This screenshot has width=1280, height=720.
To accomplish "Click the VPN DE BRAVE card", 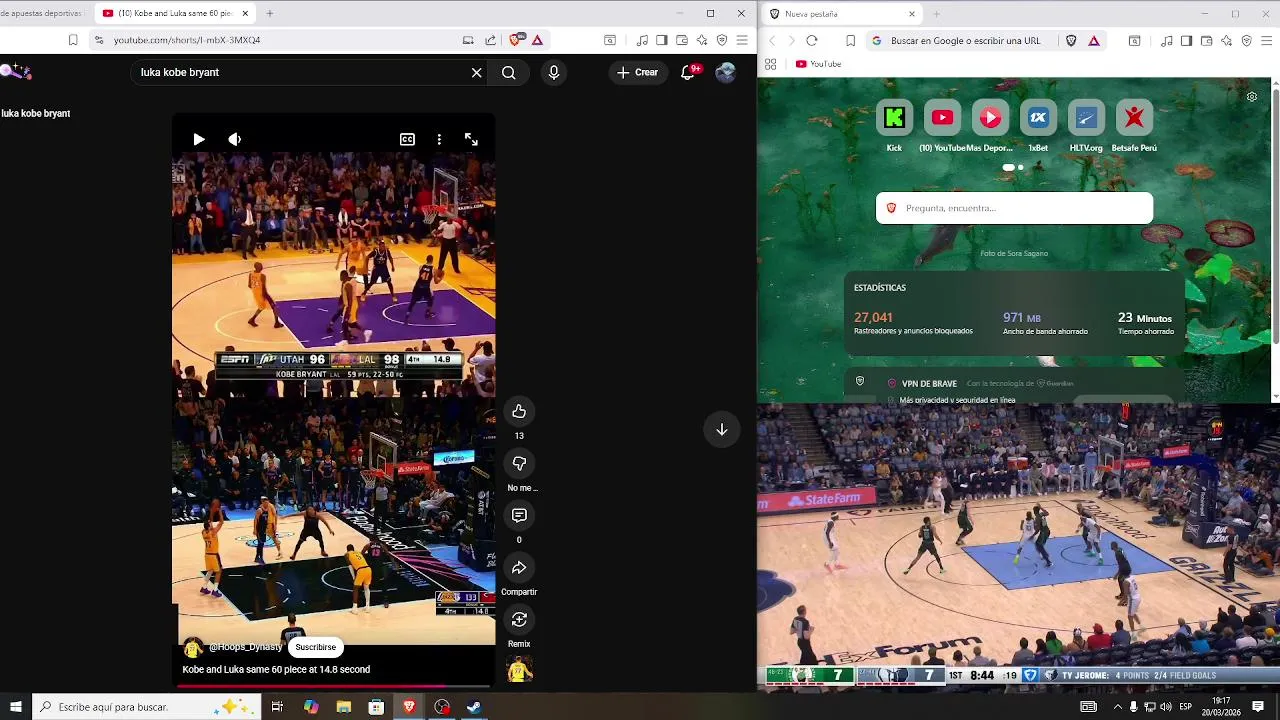I will click(1015, 386).
